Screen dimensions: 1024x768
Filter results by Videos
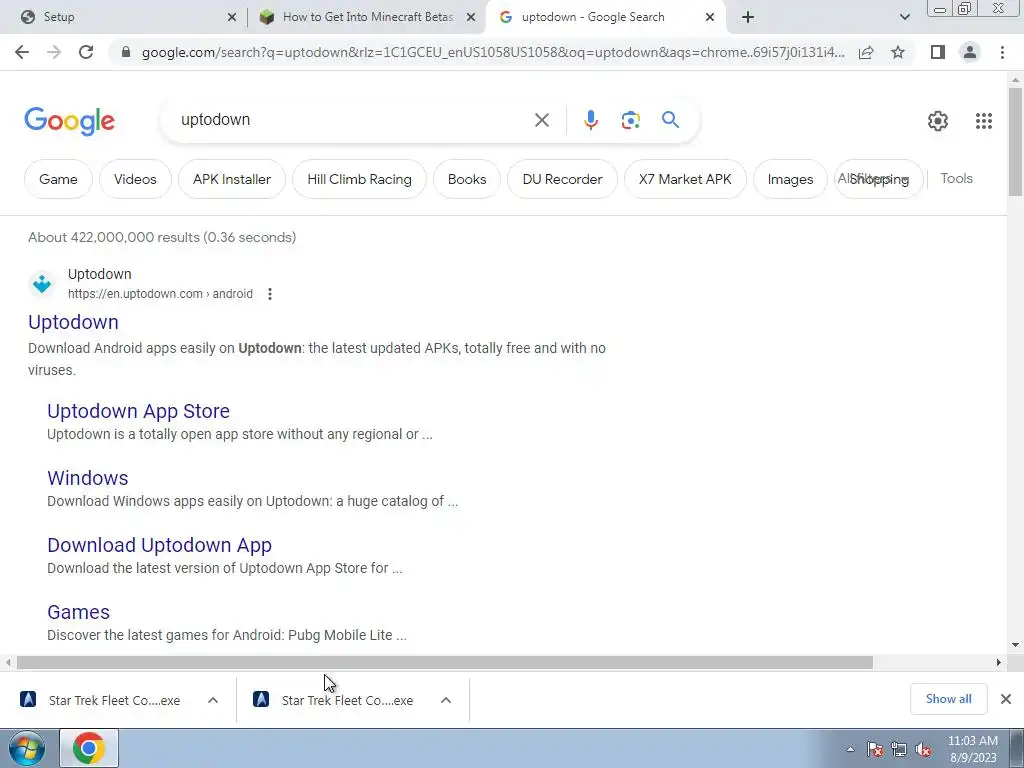click(135, 179)
